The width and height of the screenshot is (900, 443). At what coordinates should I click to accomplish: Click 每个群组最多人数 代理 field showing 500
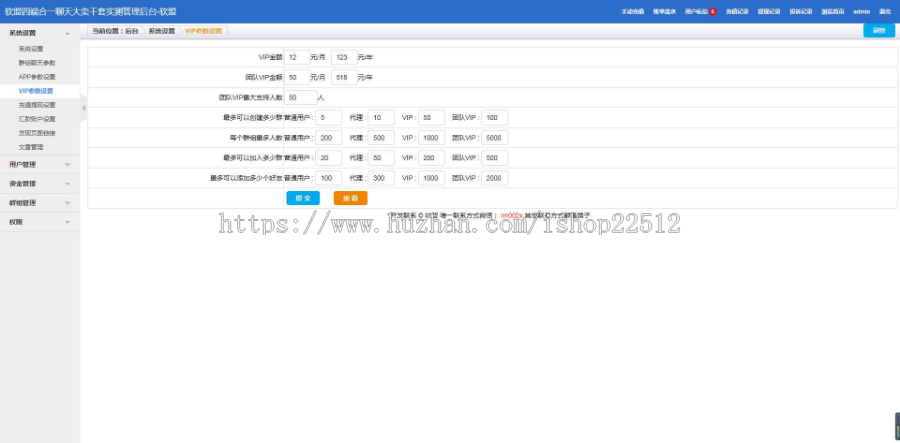coord(381,138)
